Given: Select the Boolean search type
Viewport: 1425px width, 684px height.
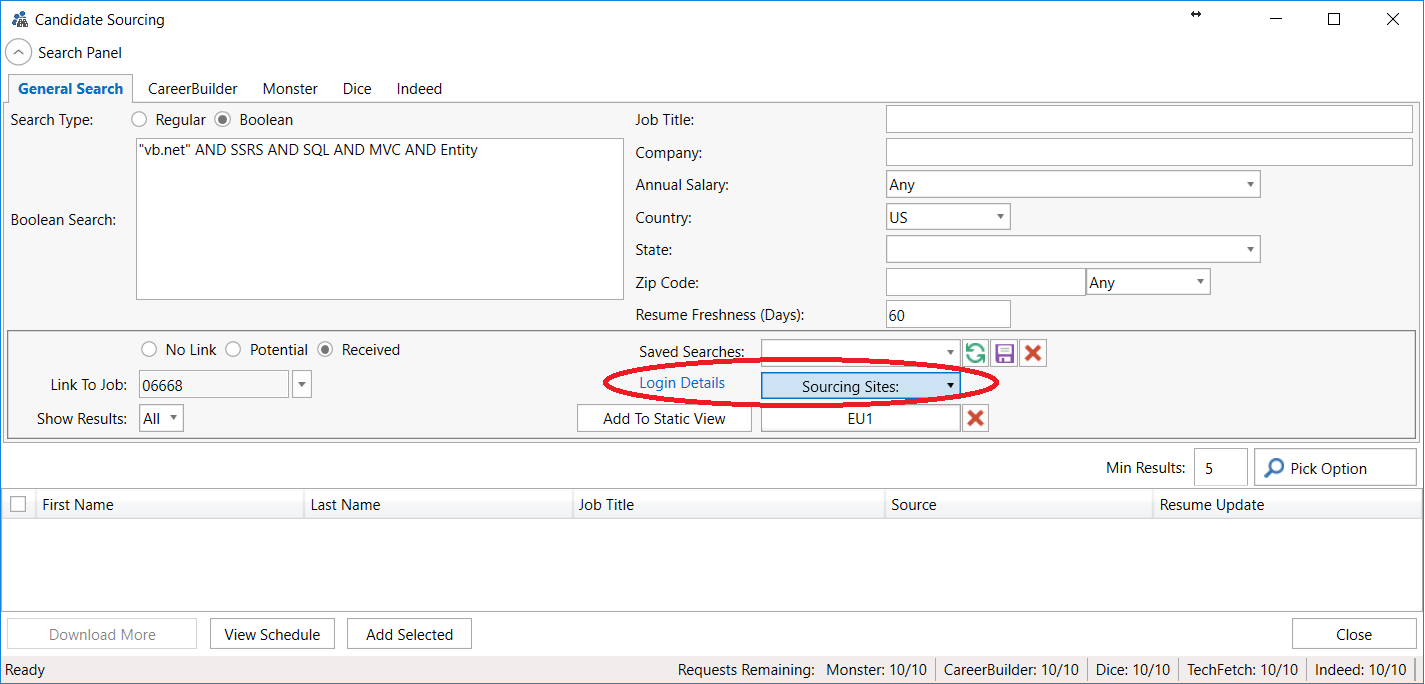Looking at the screenshot, I should (x=224, y=120).
